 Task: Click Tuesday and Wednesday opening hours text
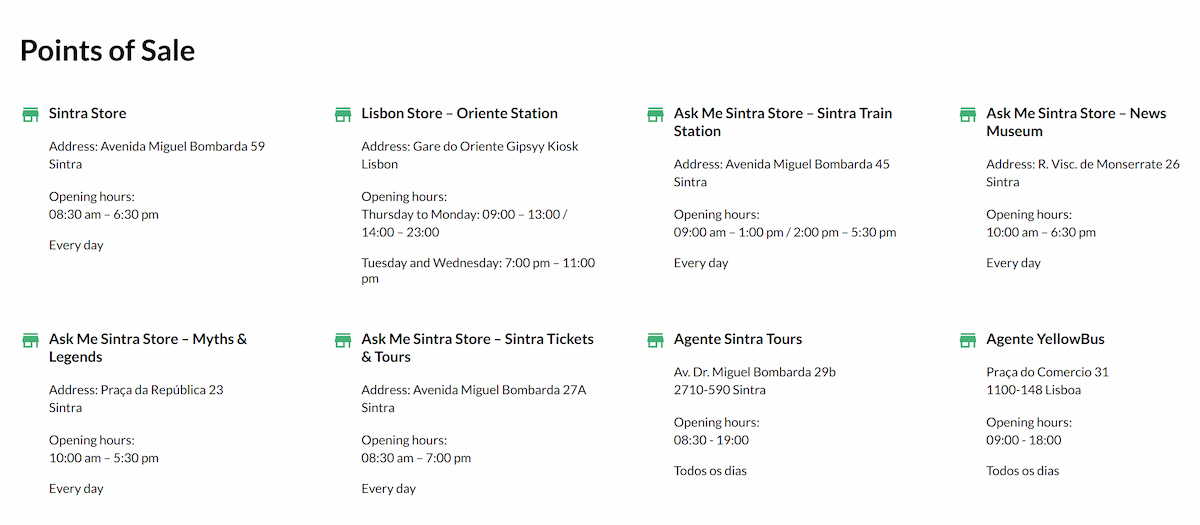[x=478, y=264]
